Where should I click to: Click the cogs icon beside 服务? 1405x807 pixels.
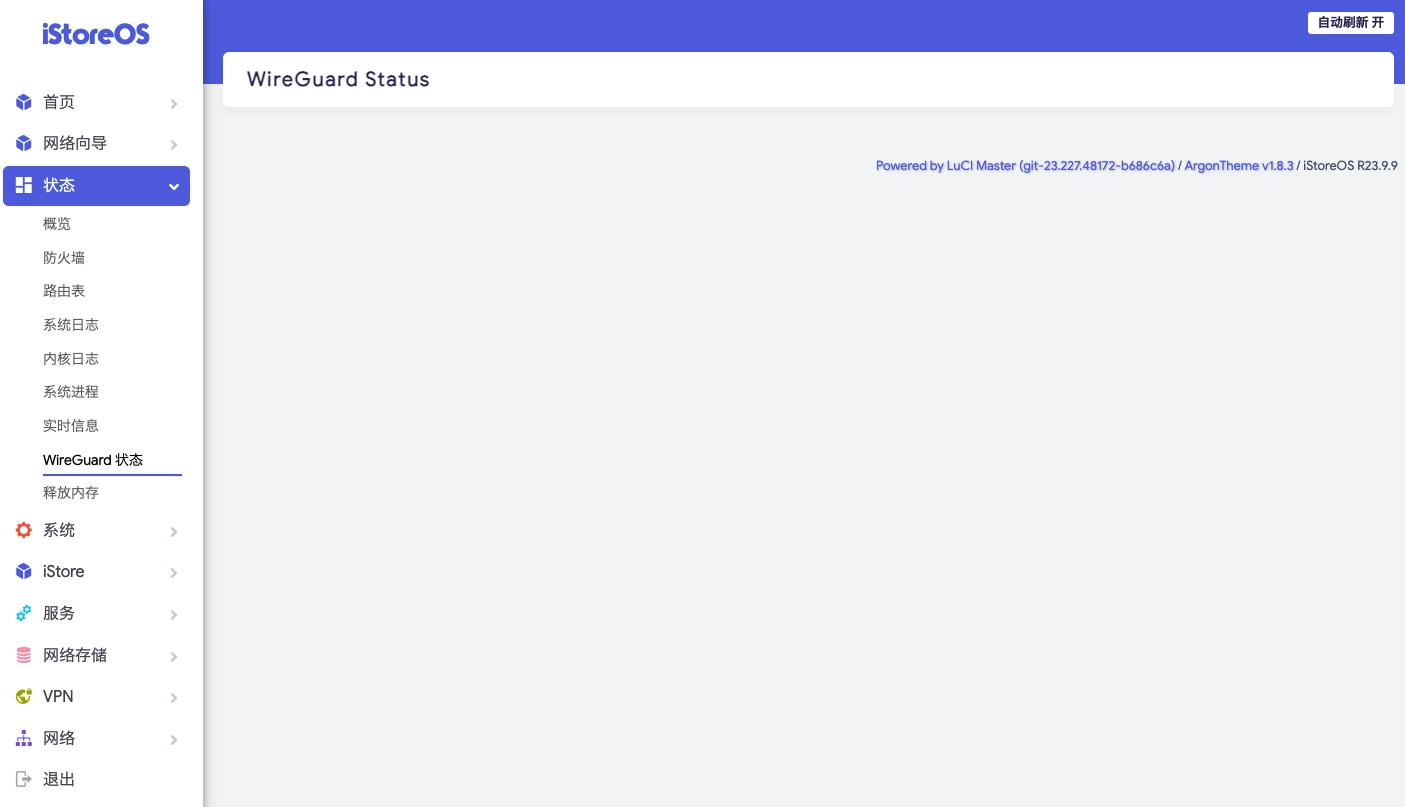(x=24, y=613)
